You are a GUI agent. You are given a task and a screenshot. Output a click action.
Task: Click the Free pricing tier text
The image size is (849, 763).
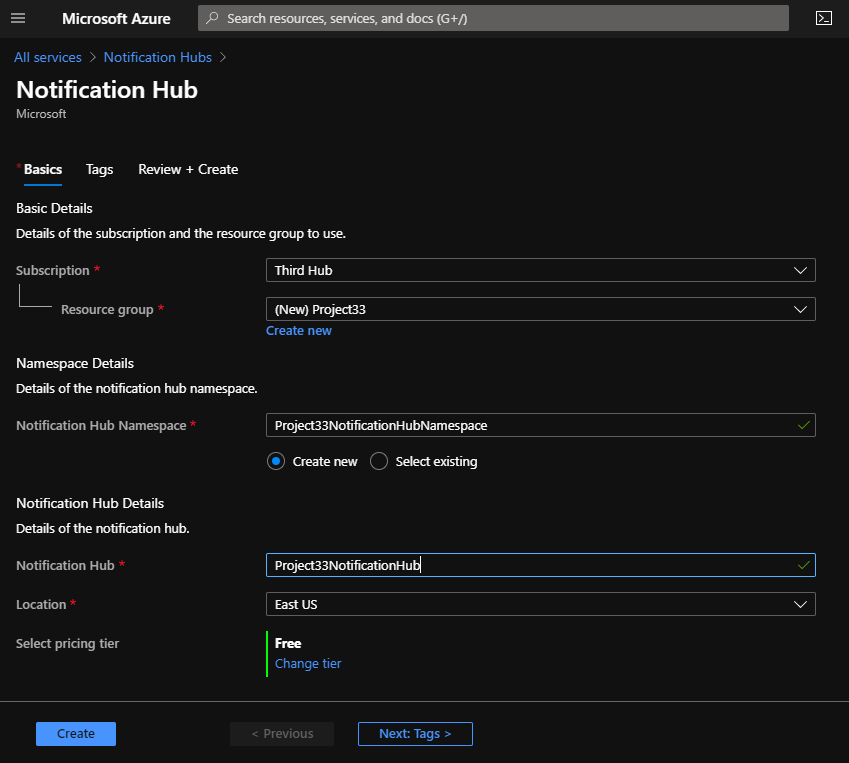click(x=288, y=643)
